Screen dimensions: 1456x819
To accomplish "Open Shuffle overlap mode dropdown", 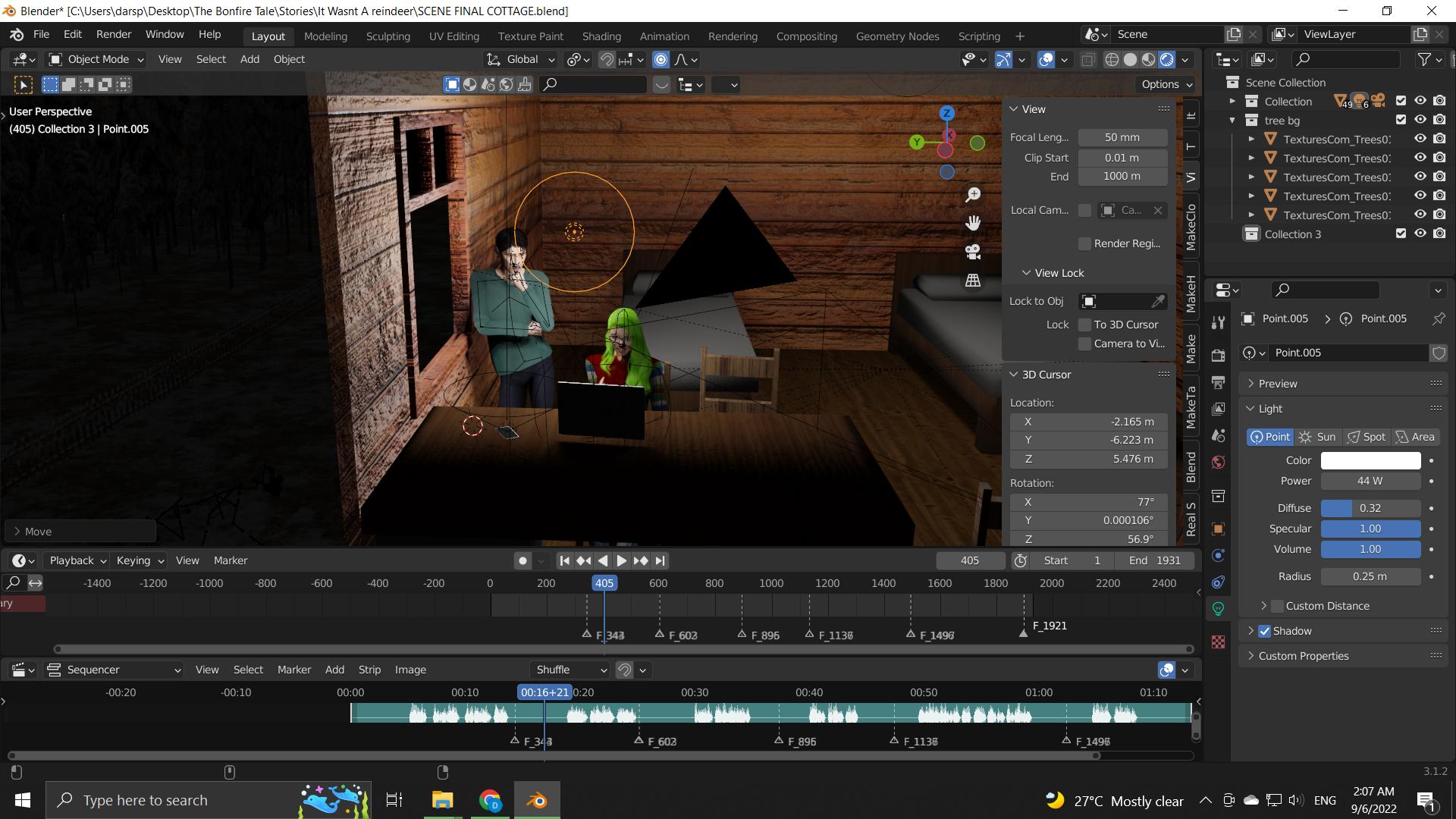I will pyautogui.click(x=570, y=670).
